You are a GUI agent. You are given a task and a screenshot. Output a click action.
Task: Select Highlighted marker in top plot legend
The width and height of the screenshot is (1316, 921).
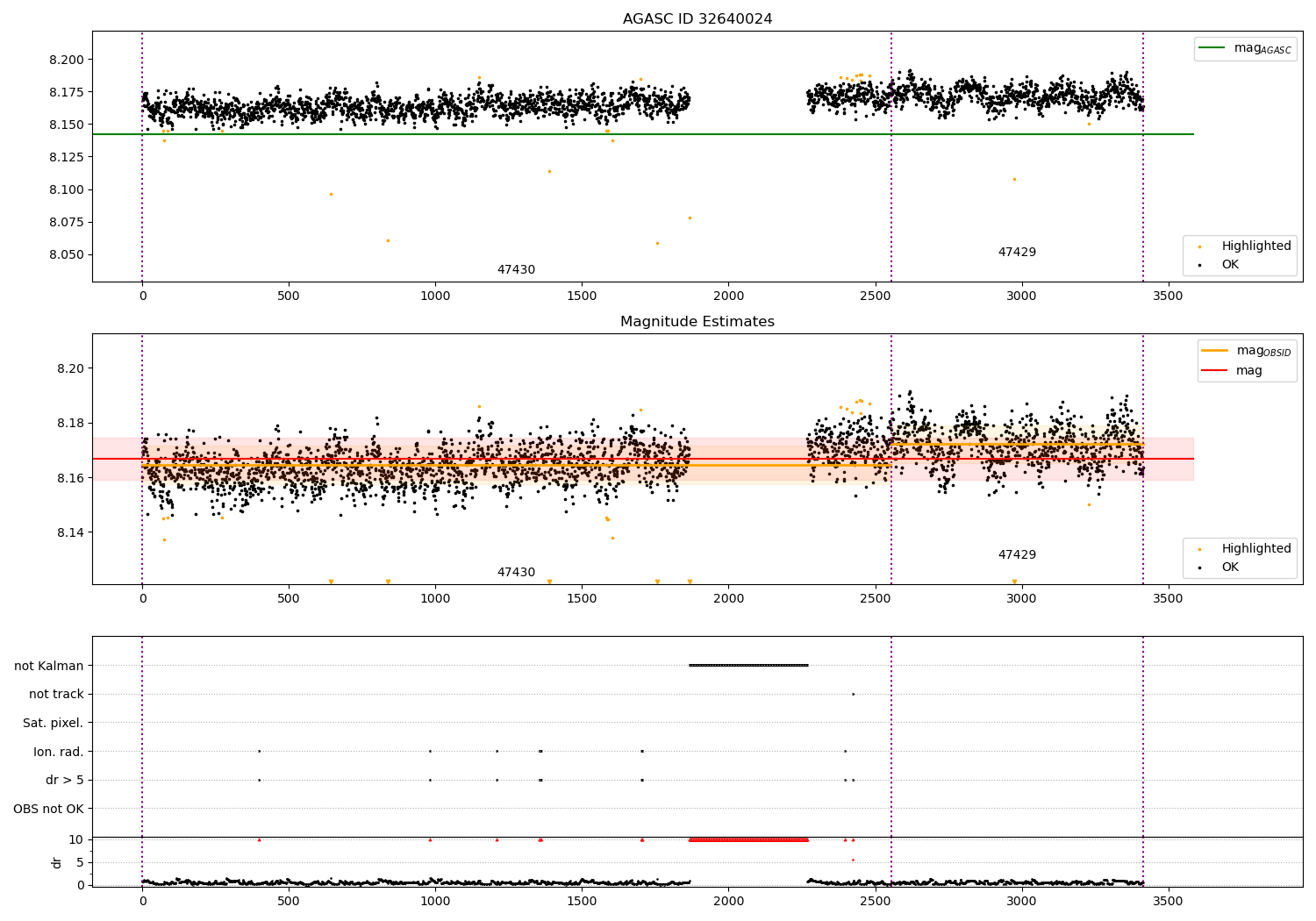pyautogui.click(x=1199, y=246)
